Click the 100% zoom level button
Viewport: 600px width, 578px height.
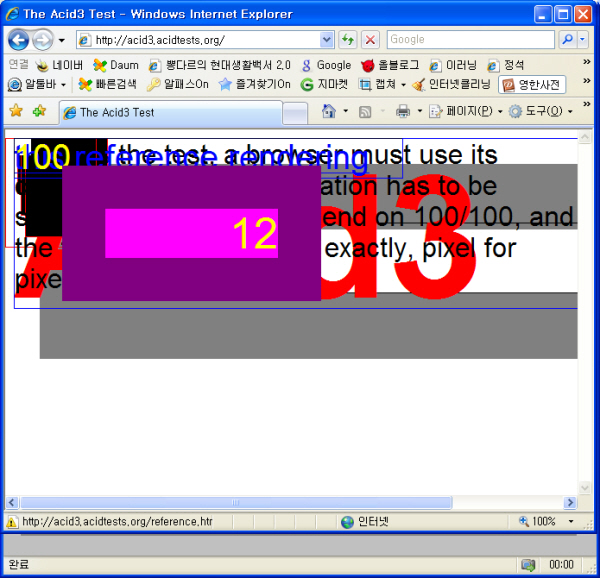537,521
